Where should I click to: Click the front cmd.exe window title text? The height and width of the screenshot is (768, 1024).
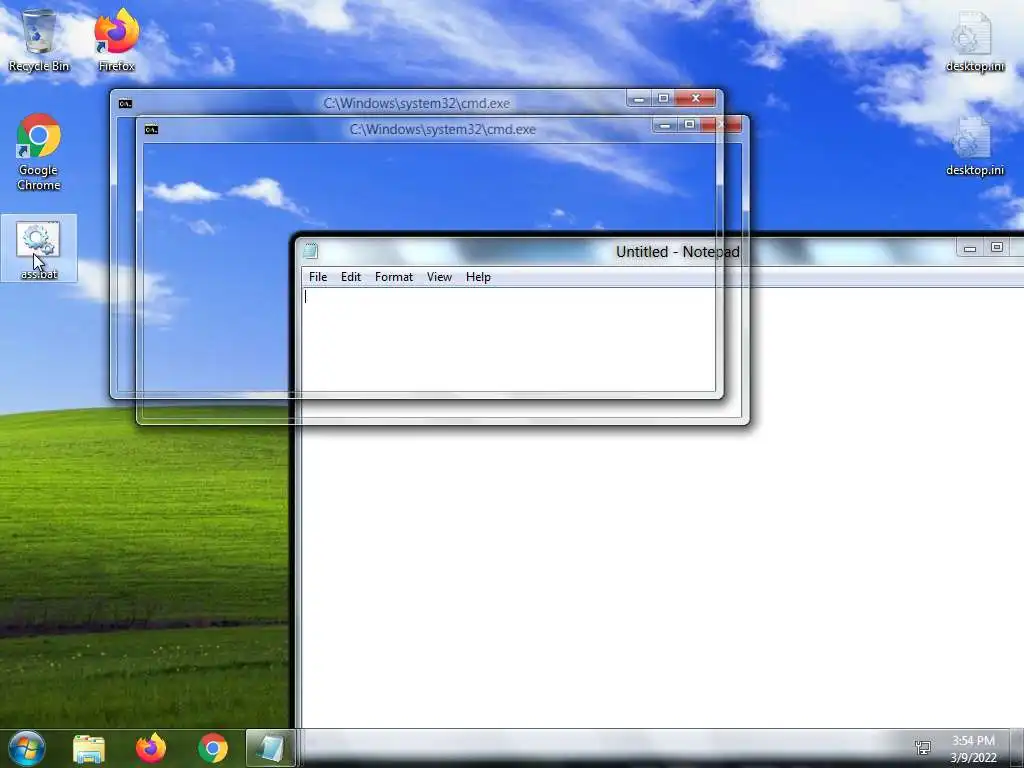click(443, 129)
